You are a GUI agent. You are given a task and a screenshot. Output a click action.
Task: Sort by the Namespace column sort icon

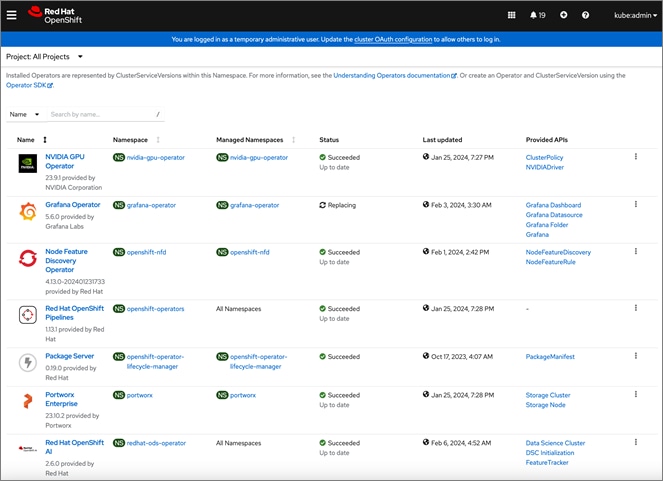pyautogui.click(x=158, y=140)
